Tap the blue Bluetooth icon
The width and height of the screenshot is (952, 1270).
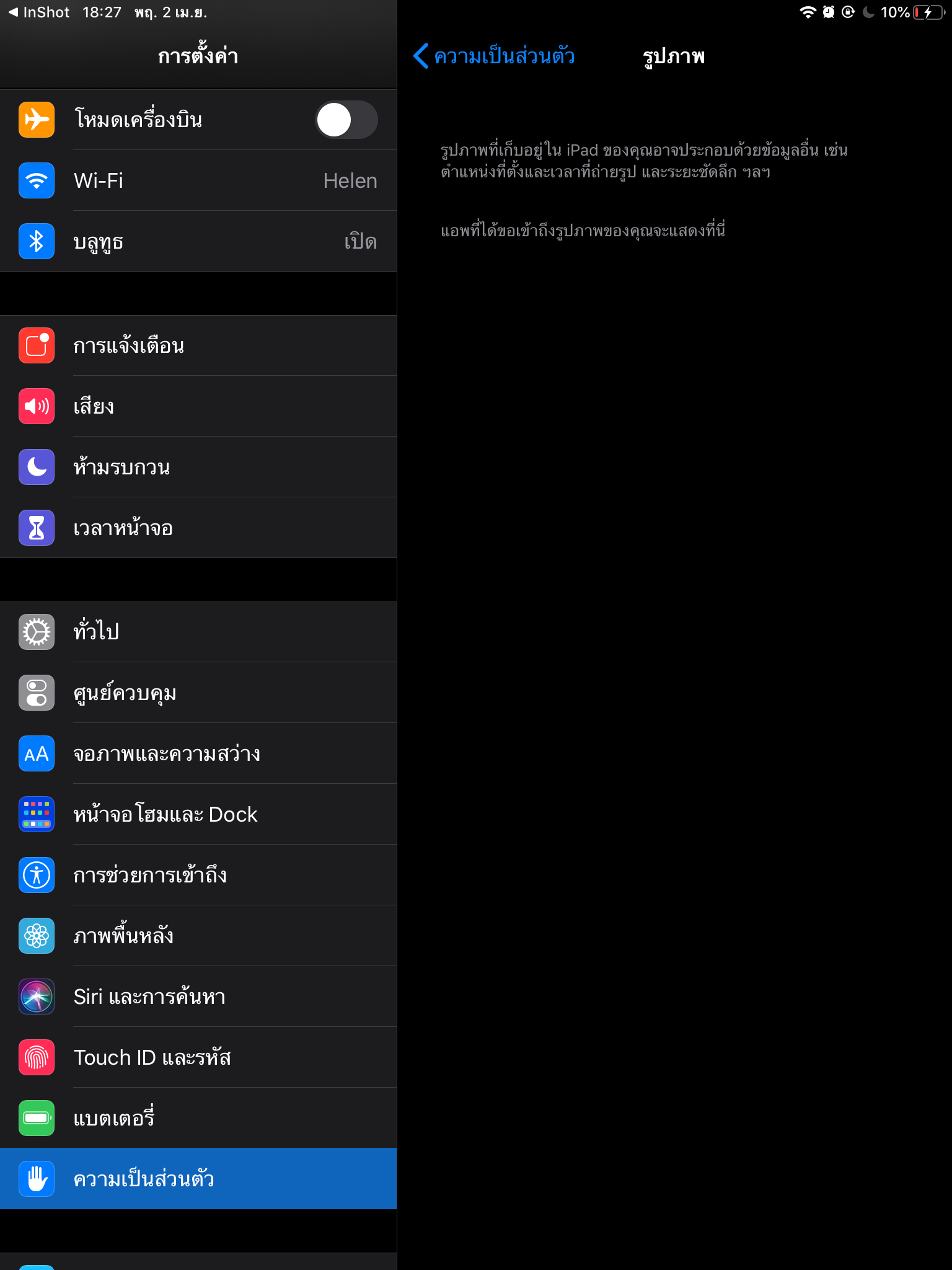tap(37, 241)
